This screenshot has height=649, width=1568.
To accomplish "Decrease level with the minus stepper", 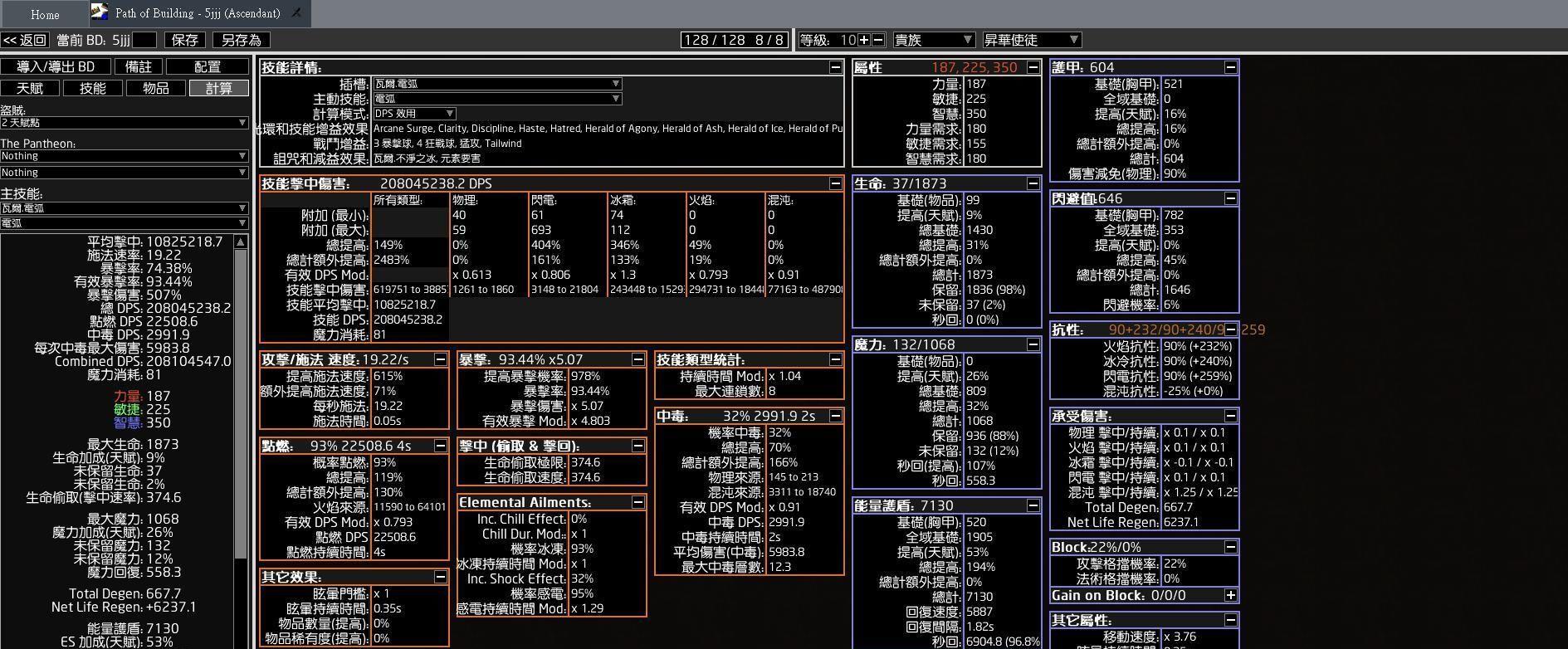I will pyautogui.click(x=878, y=40).
